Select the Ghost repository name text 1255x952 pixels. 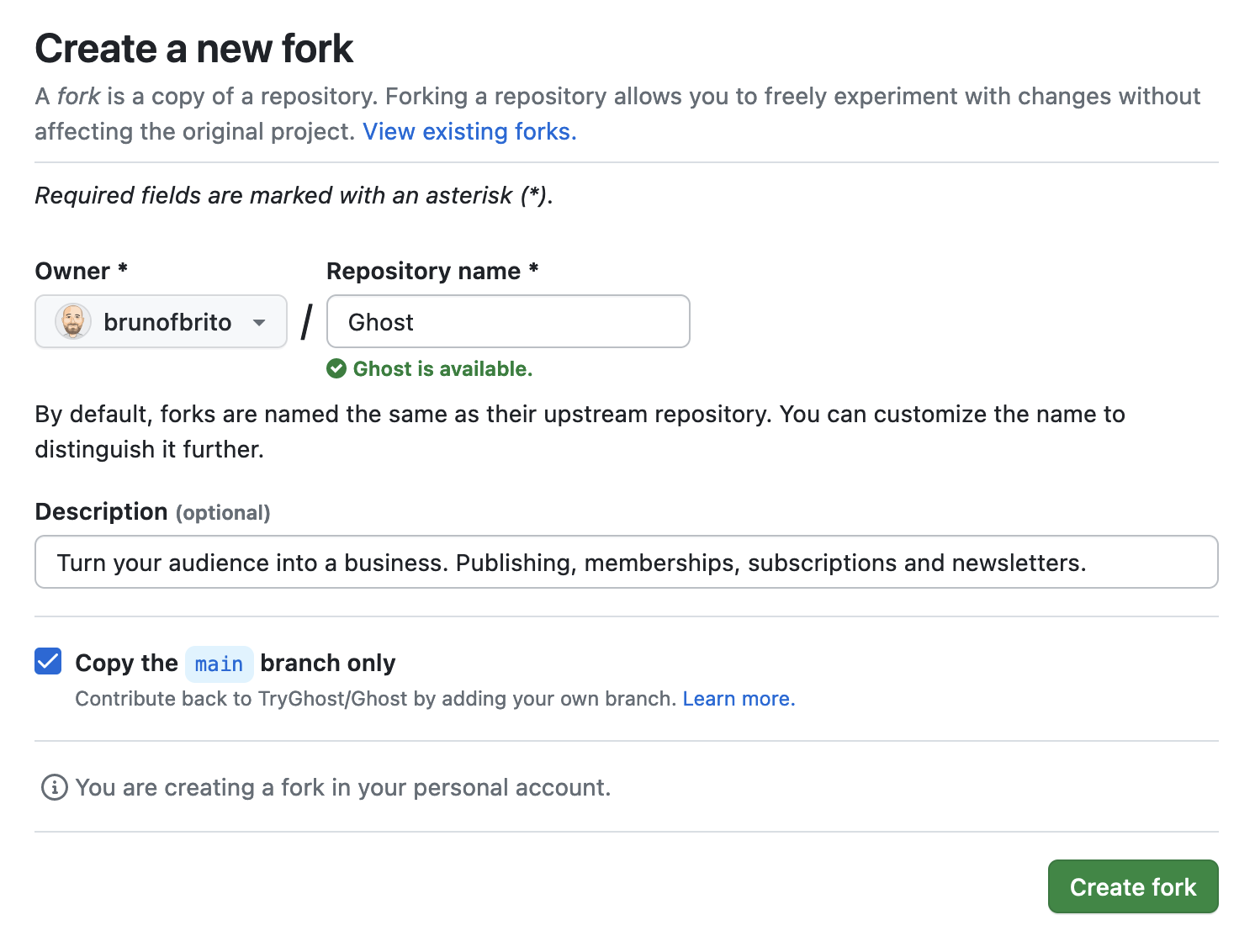tap(380, 321)
